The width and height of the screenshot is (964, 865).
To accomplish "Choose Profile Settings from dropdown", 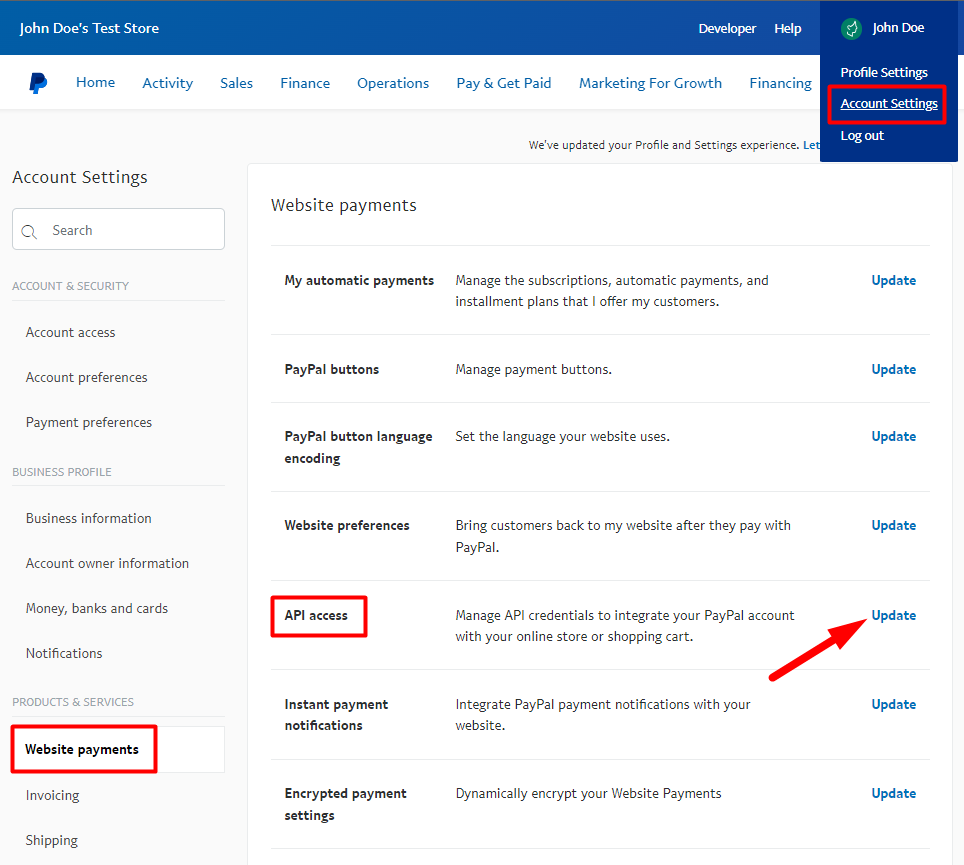I will 883,73.
